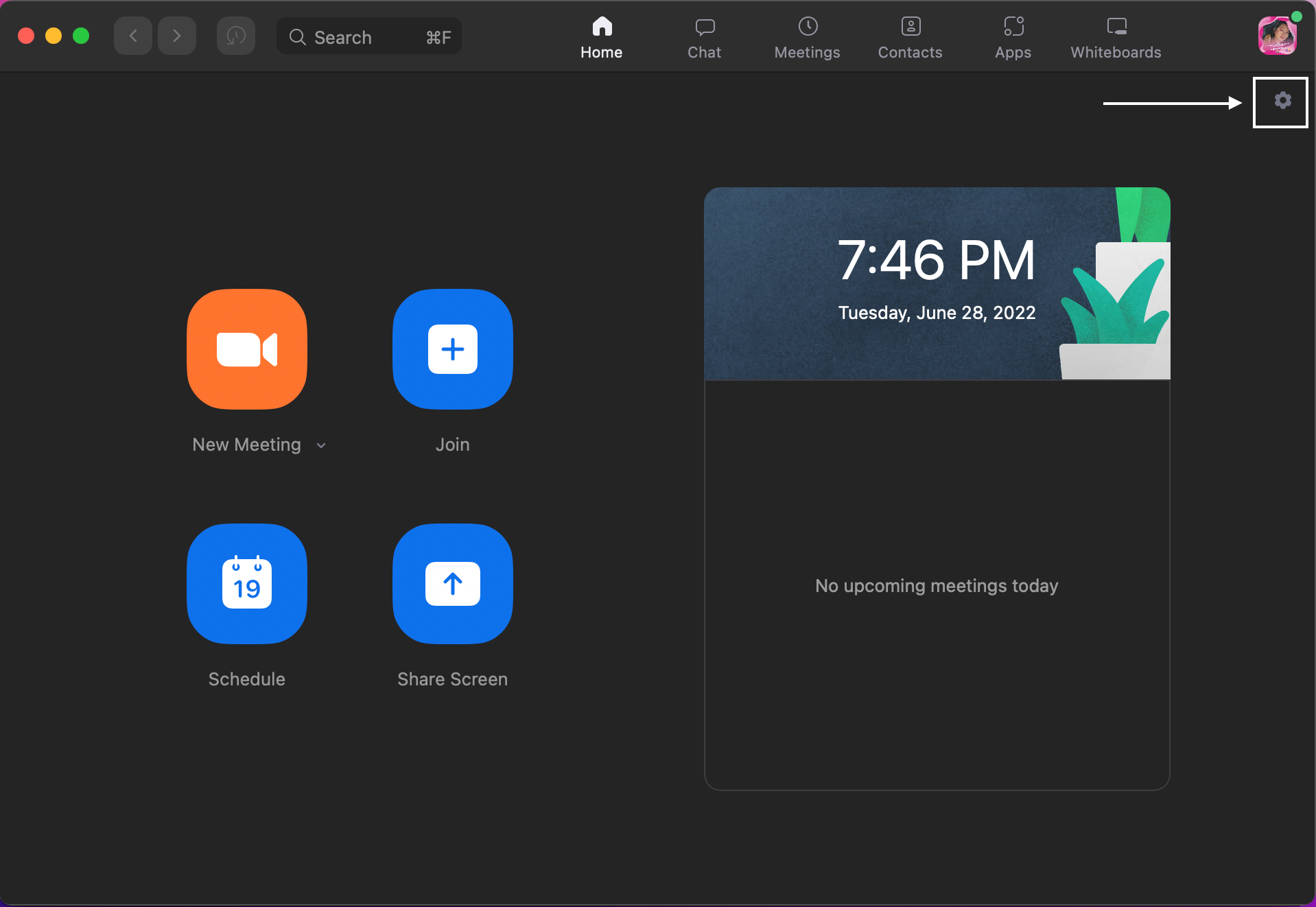
Task: Open the Contacts tab
Action: click(910, 36)
